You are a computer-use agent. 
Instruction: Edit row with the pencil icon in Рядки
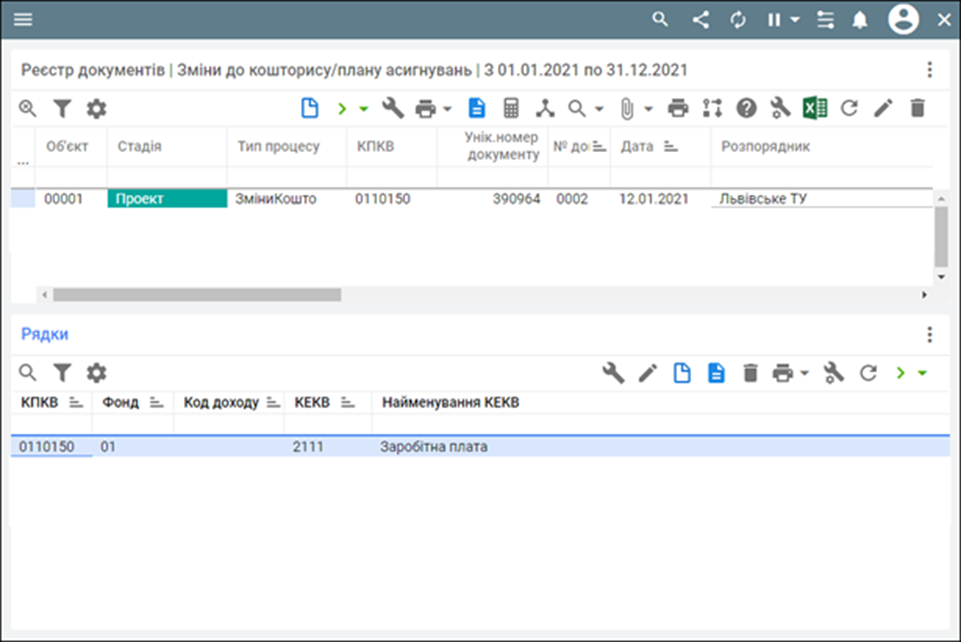(648, 373)
